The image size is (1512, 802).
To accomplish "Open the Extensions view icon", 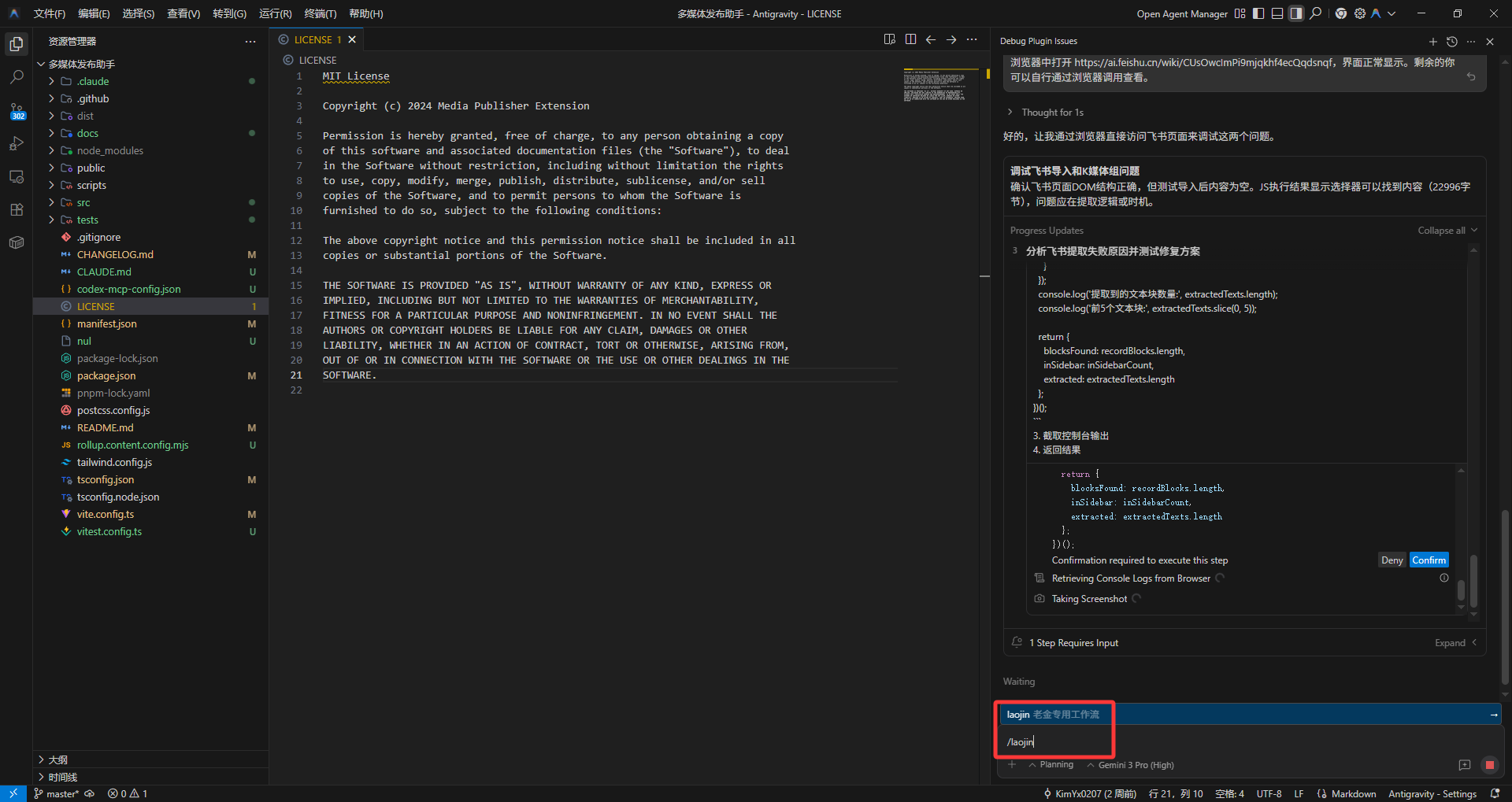I will 17,209.
